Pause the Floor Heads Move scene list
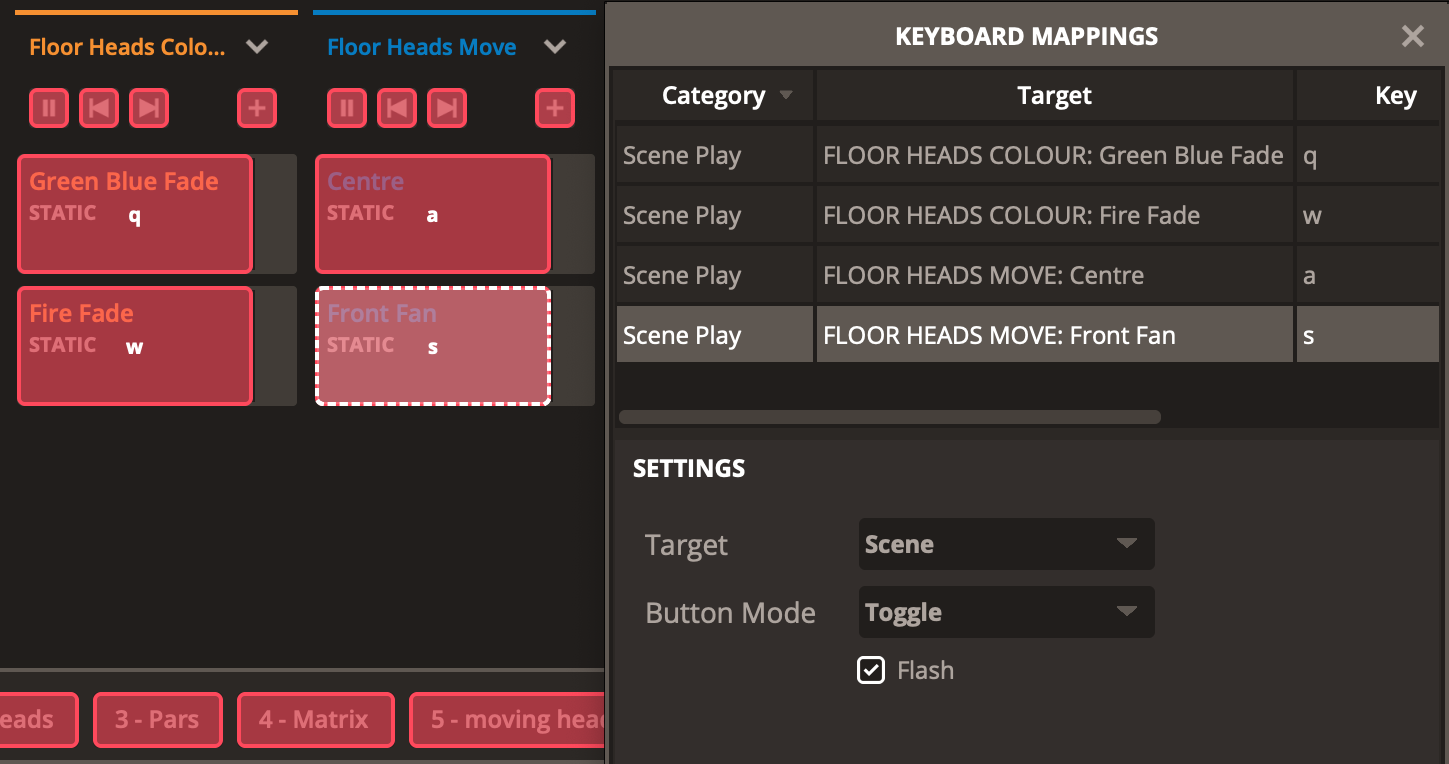Viewport: 1449px width, 764px height. [x=347, y=108]
